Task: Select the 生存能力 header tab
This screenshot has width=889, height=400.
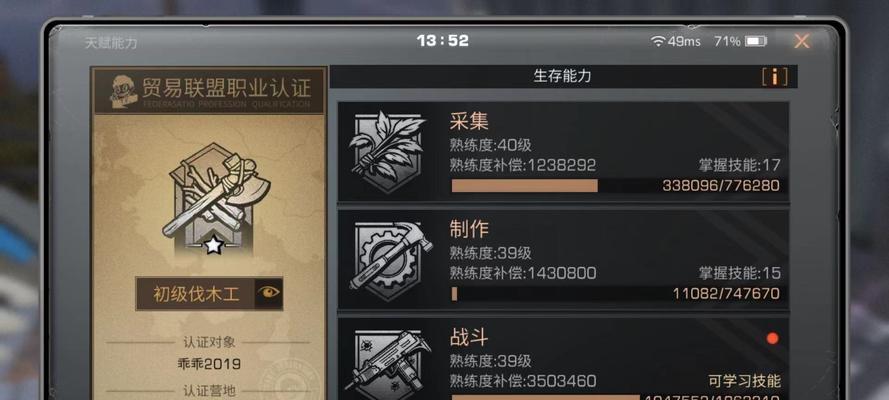Action: (562, 76)
